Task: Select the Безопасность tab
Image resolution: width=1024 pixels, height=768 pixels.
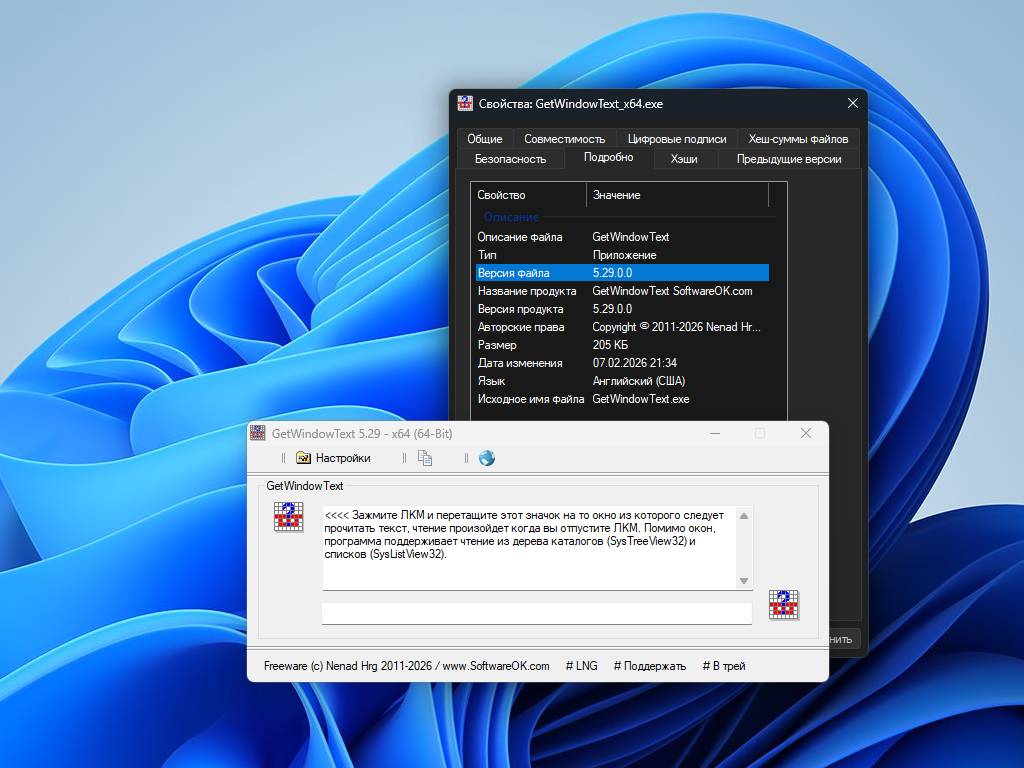Action: (510, 159)
